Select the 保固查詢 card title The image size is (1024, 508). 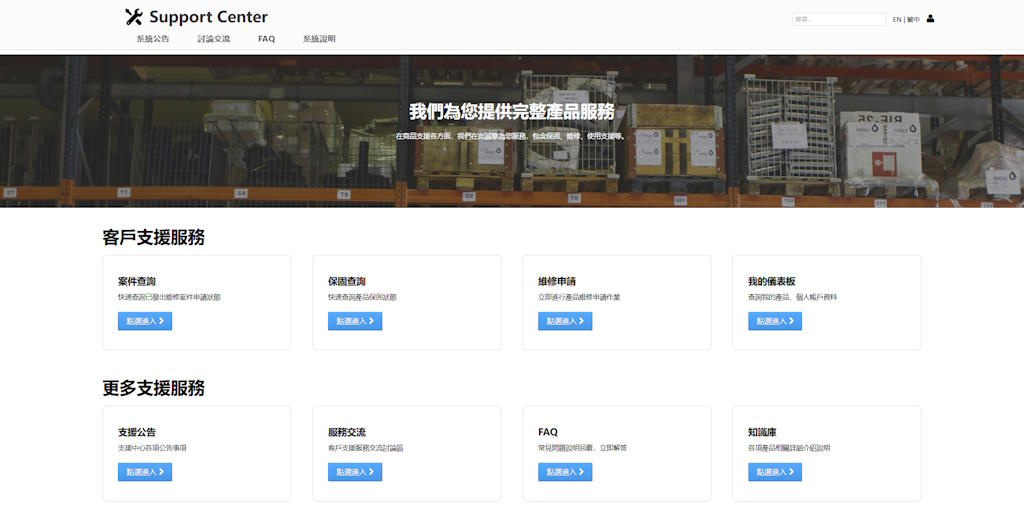tap(347, 282)
